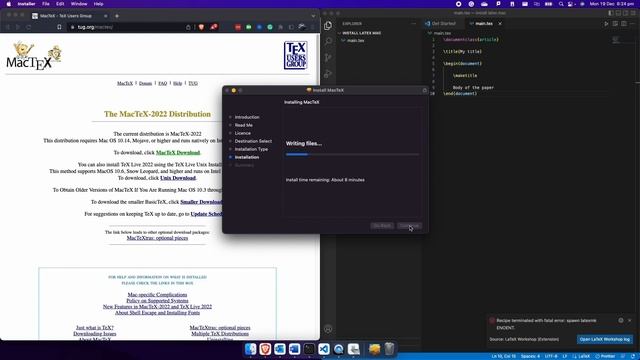This screenshot has height=360, width=640.
Task: Open QuickTime Player from the Dock
Action: click(338, 349)
